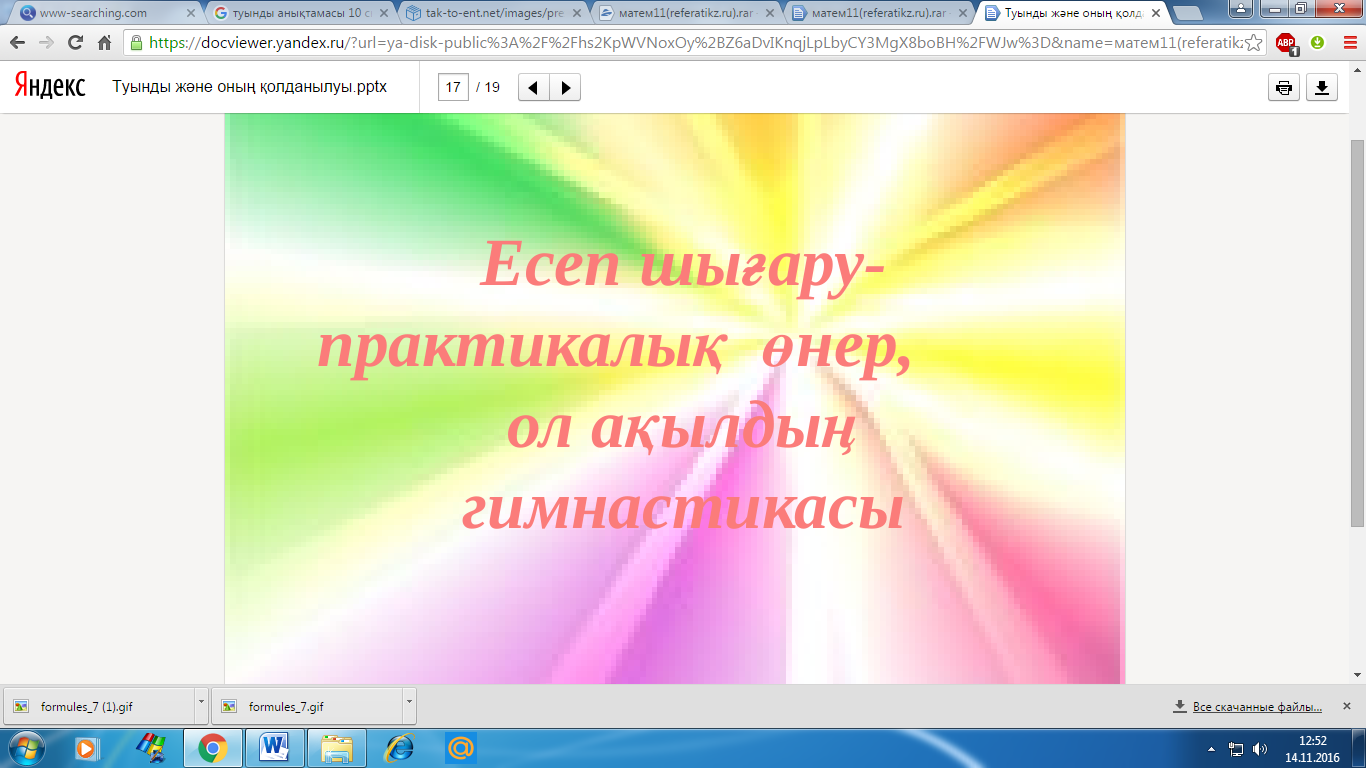
Task: Show hidden system tray icons
Action: (1212, 749)
